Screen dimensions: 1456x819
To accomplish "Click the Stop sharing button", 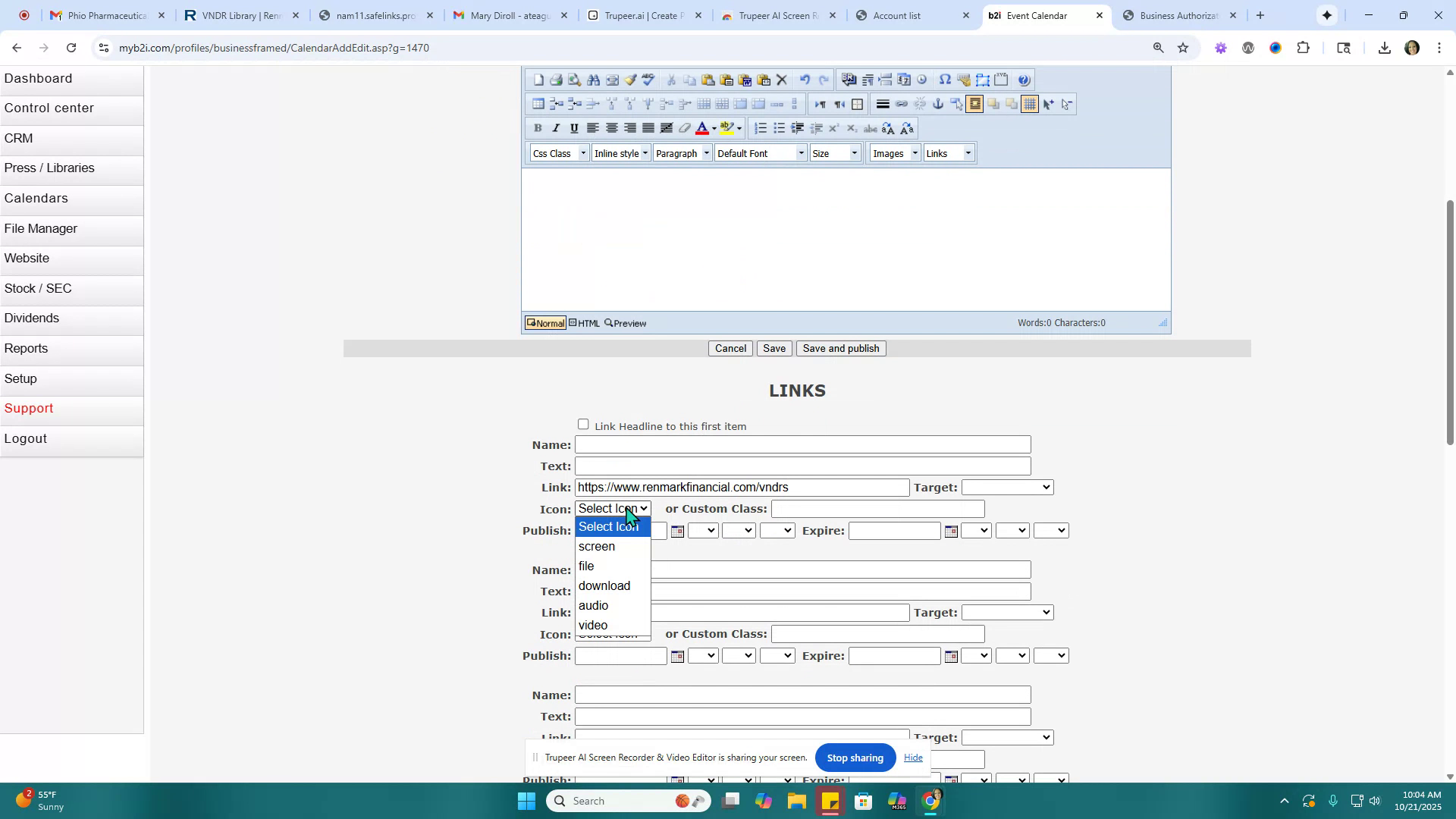I will click(x=855, y=757).
